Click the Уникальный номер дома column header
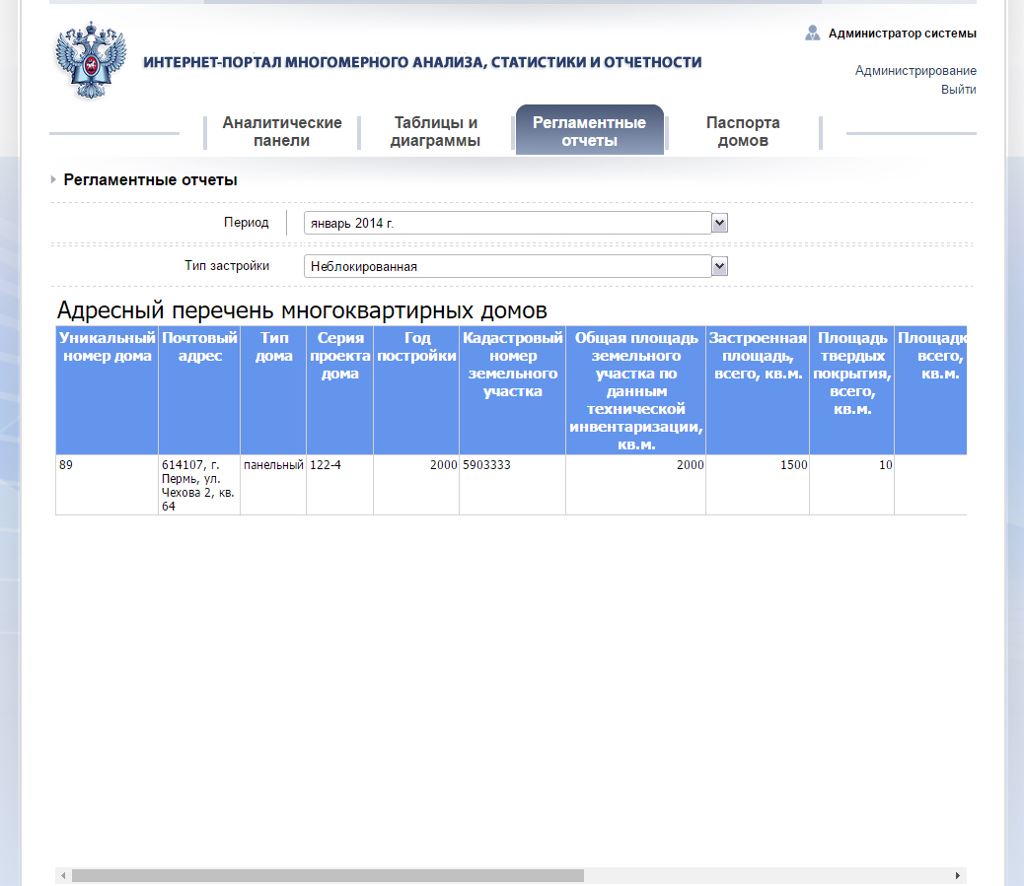Viewport: 1024px width, 886px height. pyautogui.click(x=106, y=347)
